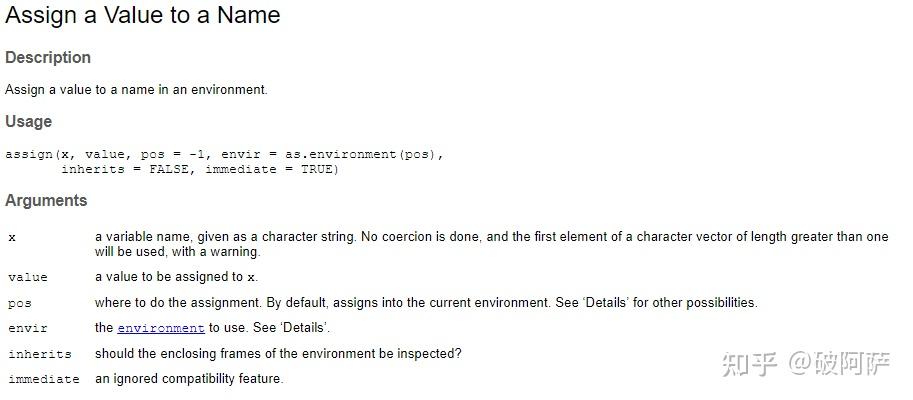Click the 'inherits = FALSE, immediate = TRUE' code line

coord(200,169)
